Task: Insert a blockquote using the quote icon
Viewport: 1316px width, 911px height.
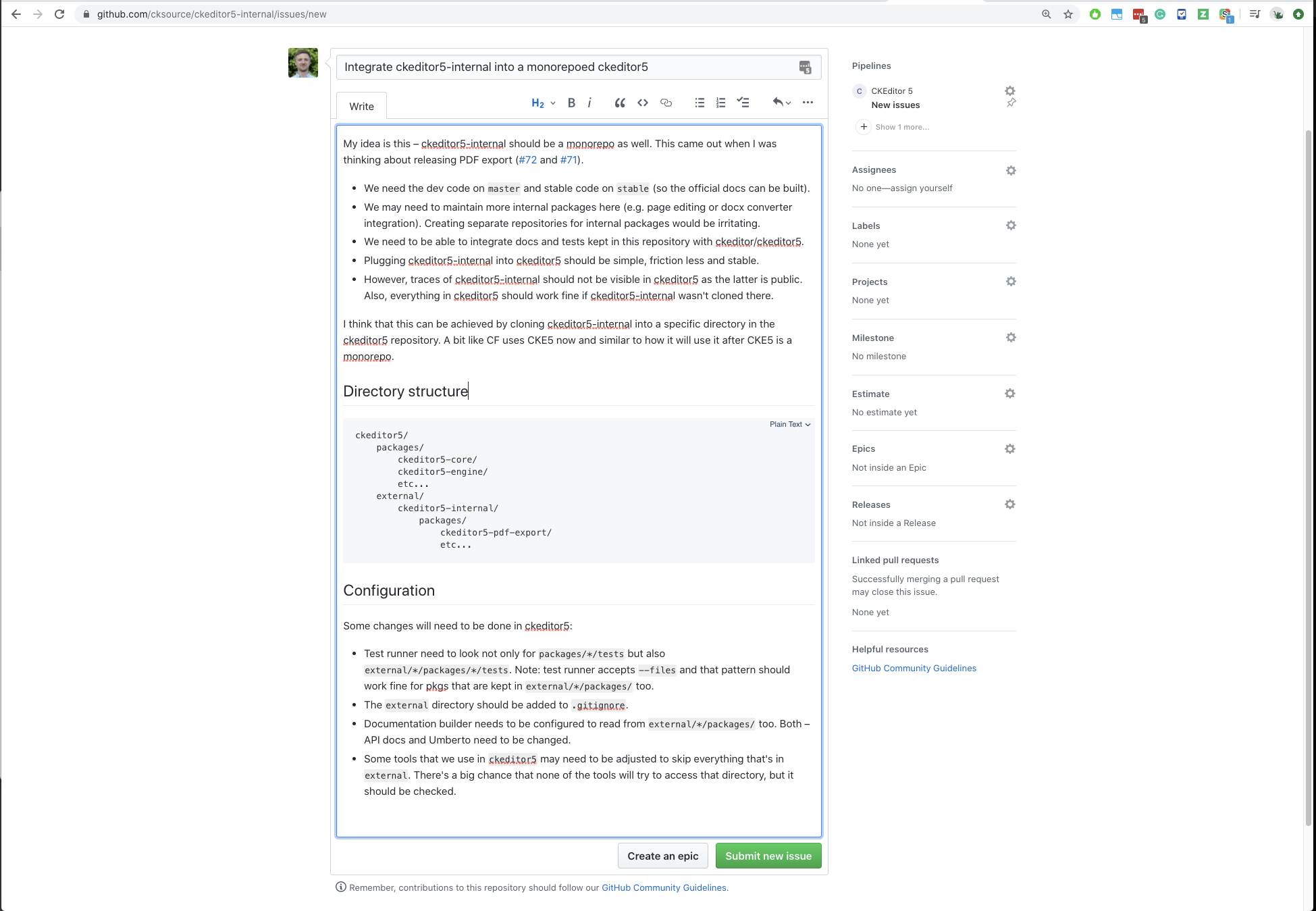Action: 619,103
